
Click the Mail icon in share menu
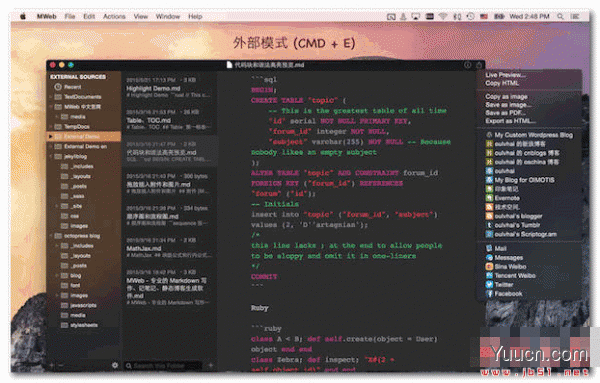[x=489, y=248]
